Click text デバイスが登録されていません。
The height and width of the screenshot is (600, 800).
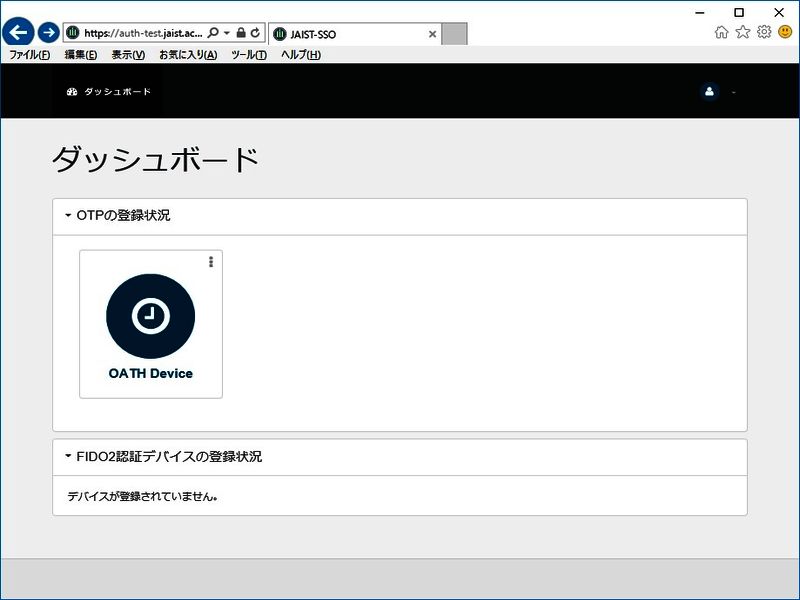coord(142,496)
